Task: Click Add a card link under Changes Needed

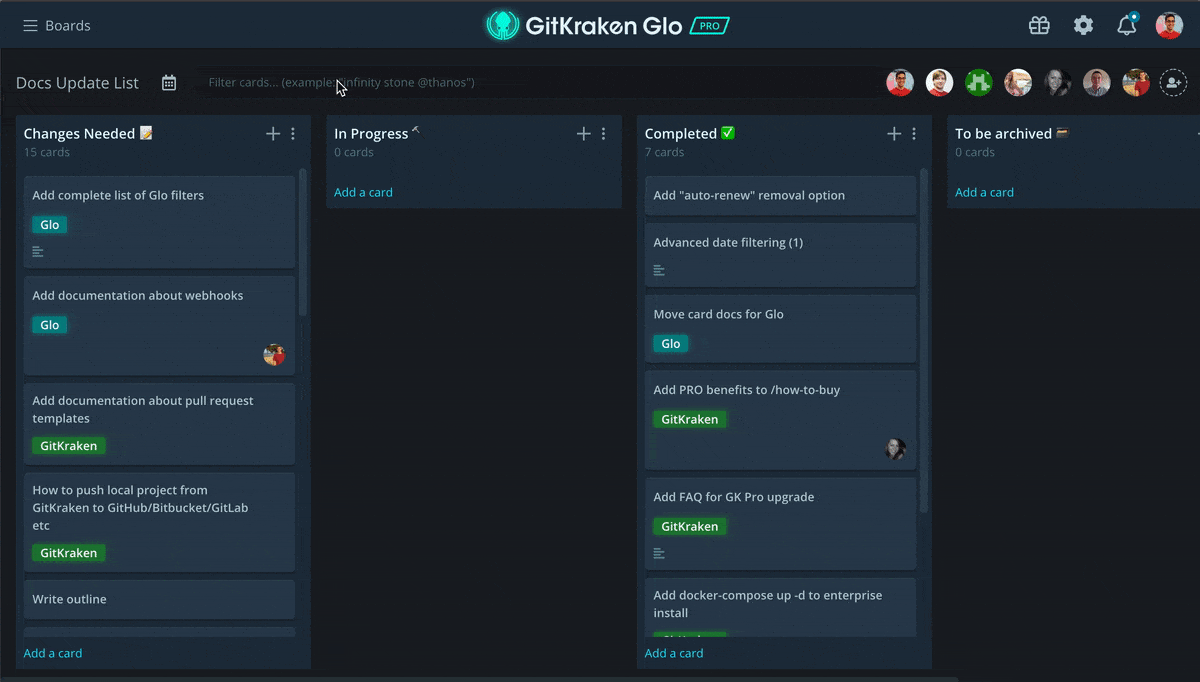Action: 53,653
